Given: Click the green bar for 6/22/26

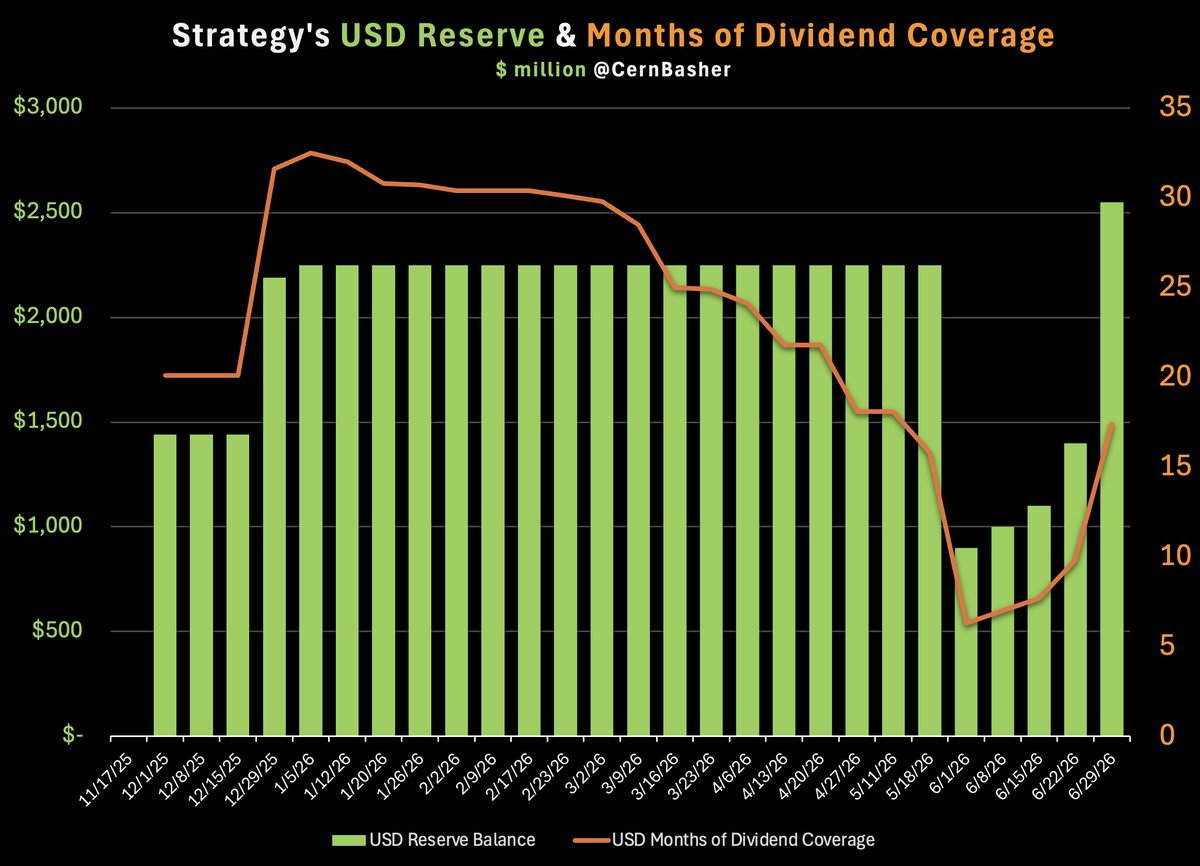Looking at the screenshot, I should click(1075, 589).
